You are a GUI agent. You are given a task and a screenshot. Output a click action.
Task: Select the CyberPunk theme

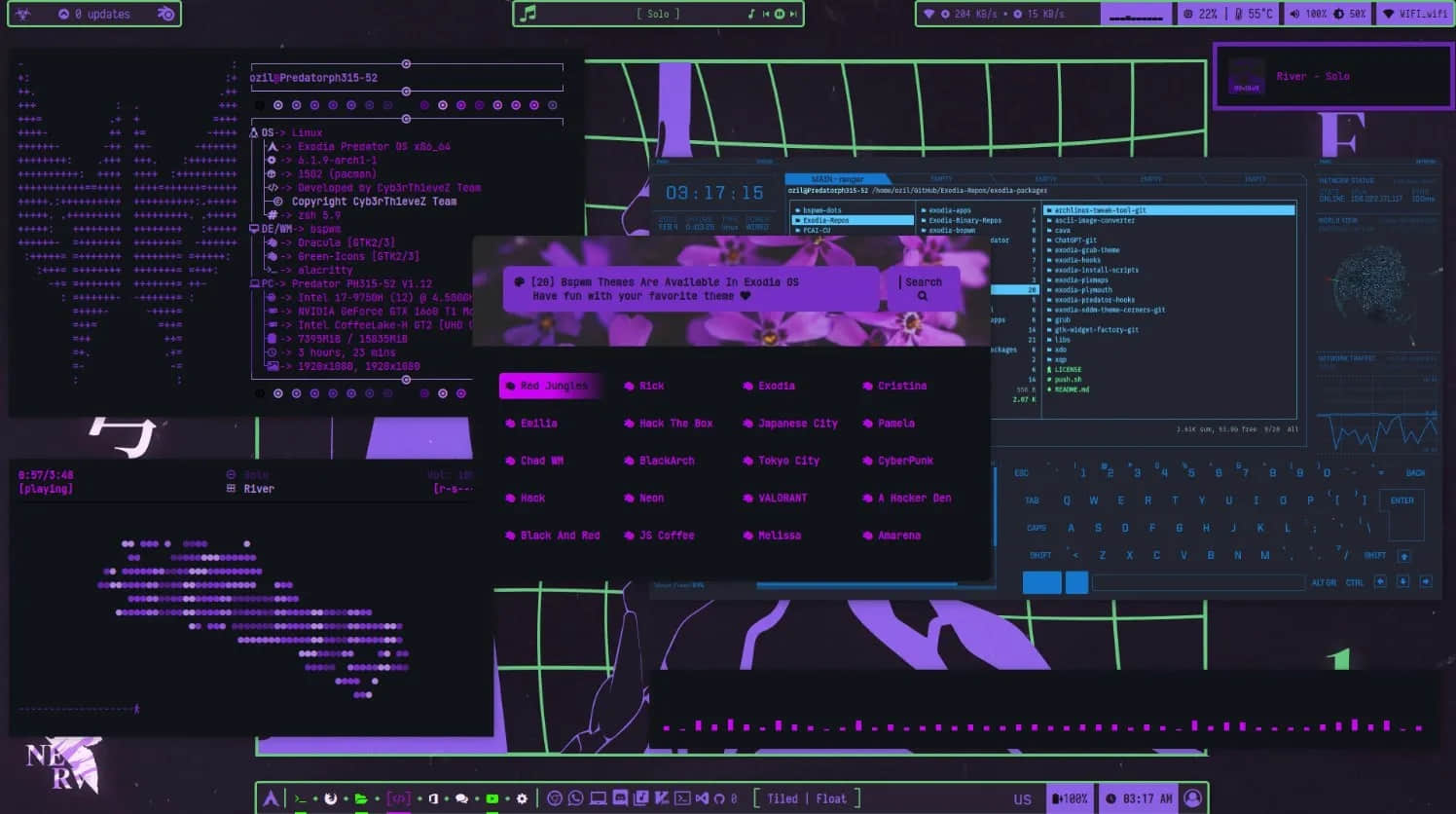coord(898,461)
